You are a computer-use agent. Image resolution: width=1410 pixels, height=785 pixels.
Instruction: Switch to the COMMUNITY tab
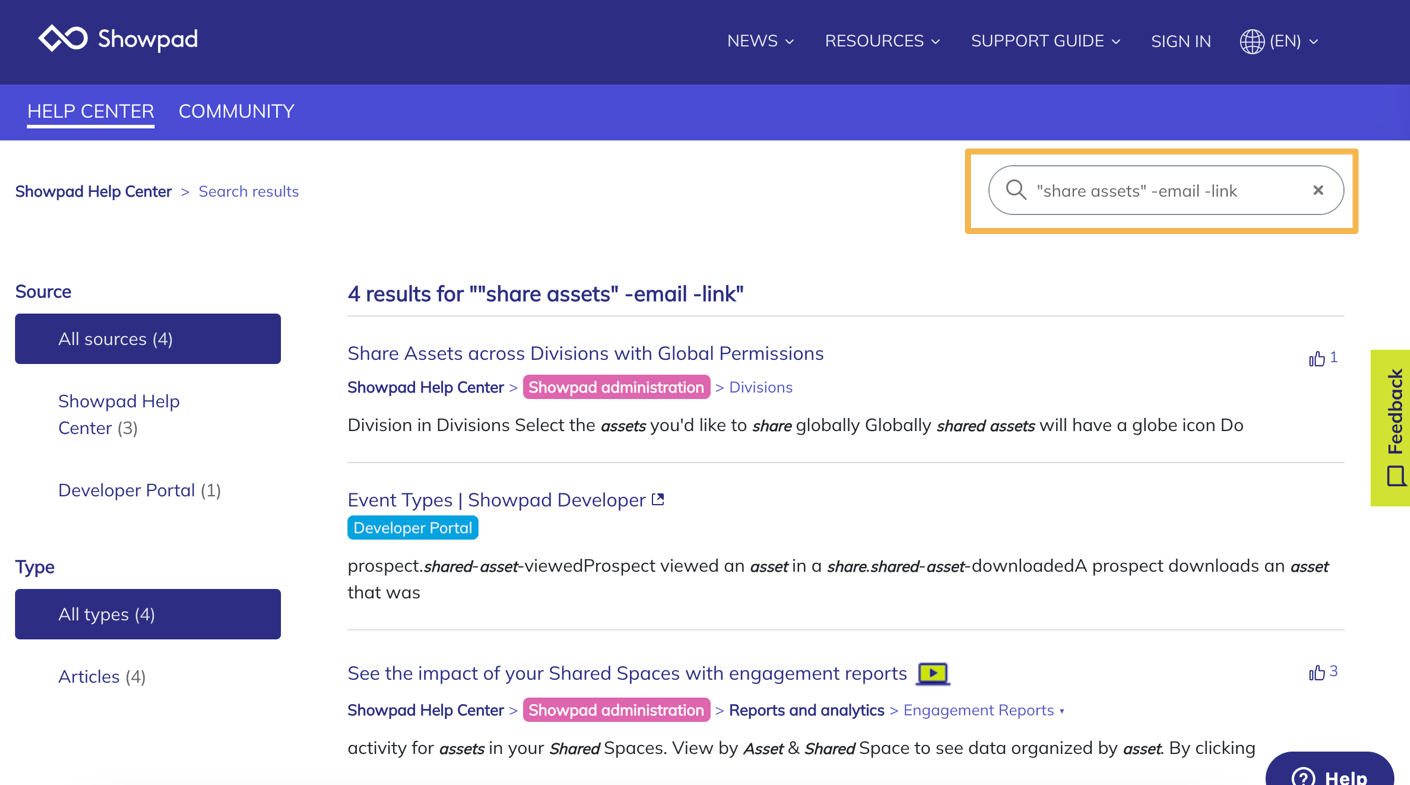point(236,111)
